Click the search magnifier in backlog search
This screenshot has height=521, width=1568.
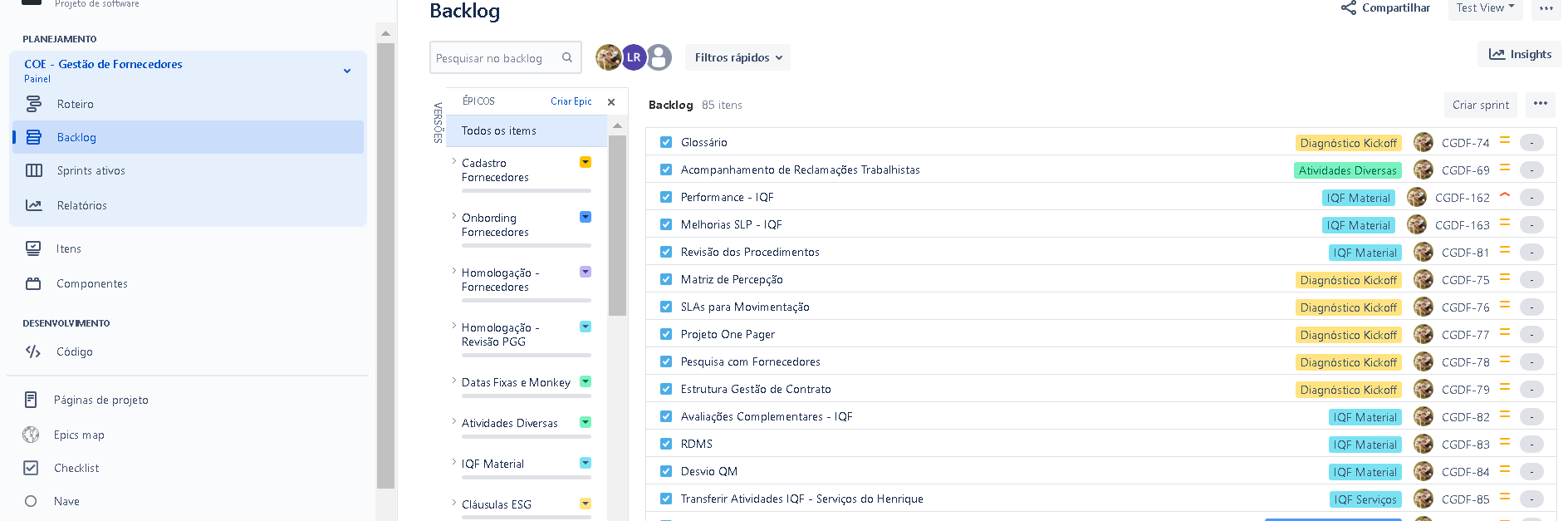(x=567, y=57)
